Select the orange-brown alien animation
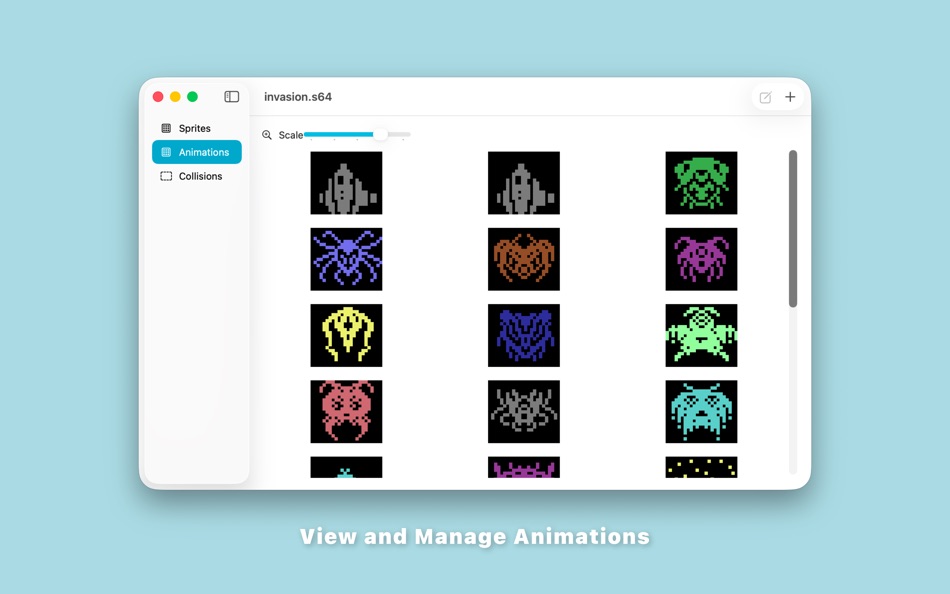The height and width of the screenshot is (594, 950). coord(524,259)
